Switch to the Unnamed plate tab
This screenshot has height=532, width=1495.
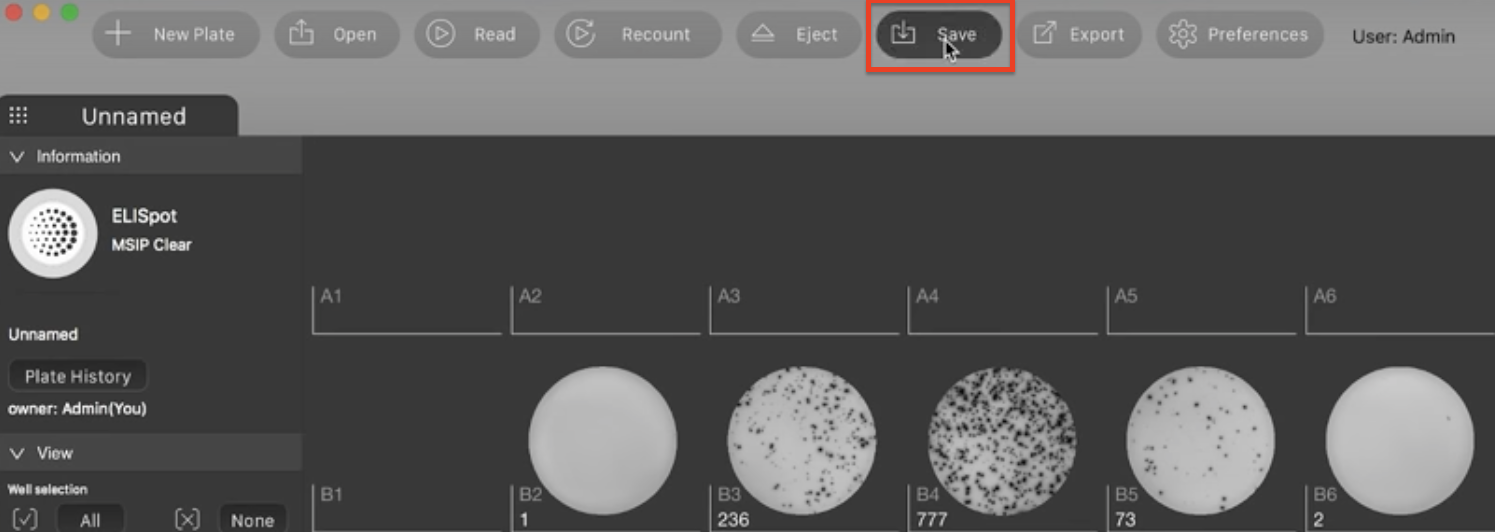119,116
